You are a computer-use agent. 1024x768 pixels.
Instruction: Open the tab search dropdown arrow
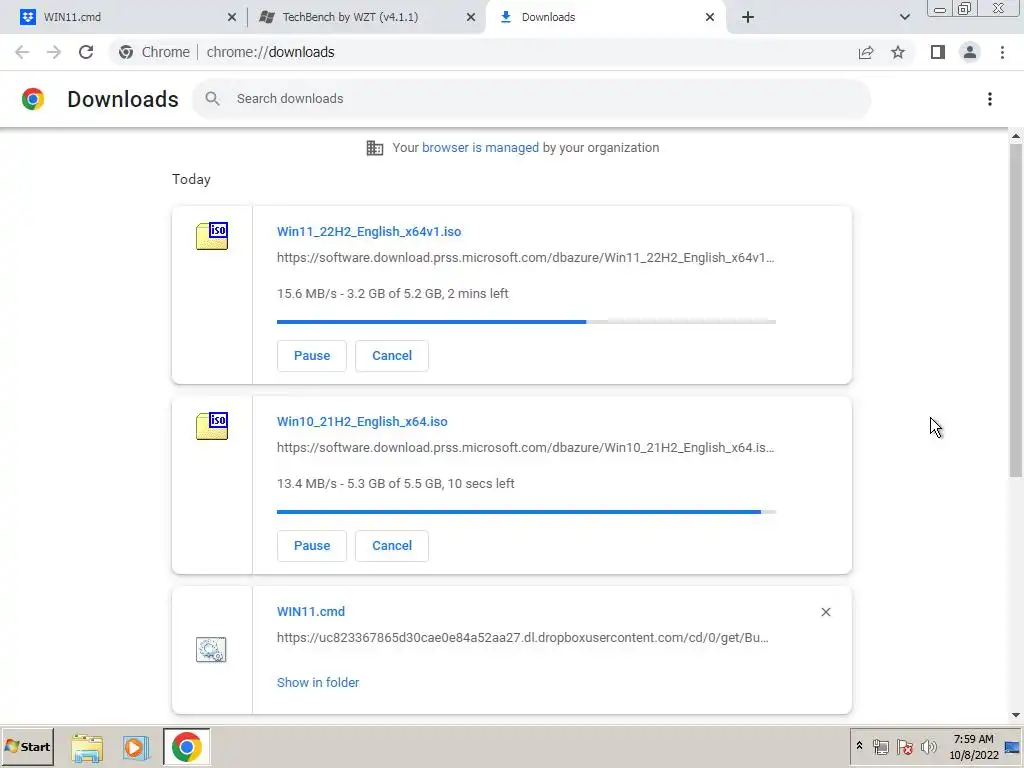click(904, 17)
